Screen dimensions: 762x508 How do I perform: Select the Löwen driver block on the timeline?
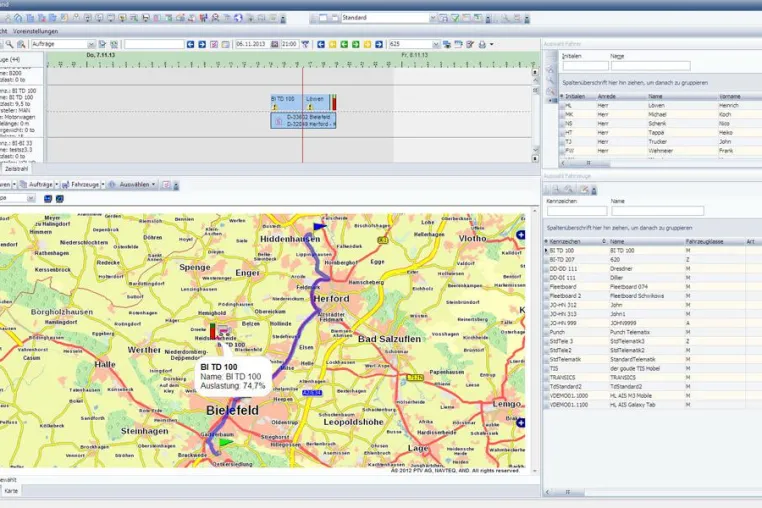point(317,103)
